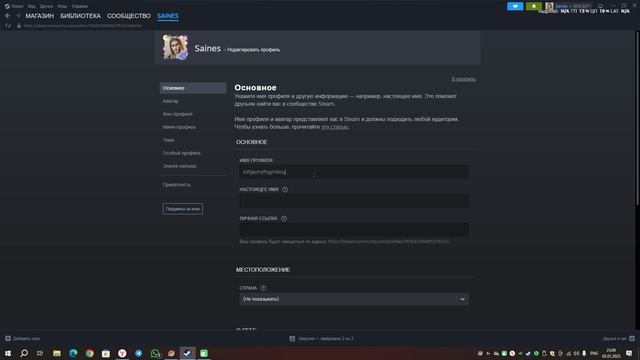The image size is (640, 360).
Task: Click the green notifications bell button
Action: coord(534,6)
